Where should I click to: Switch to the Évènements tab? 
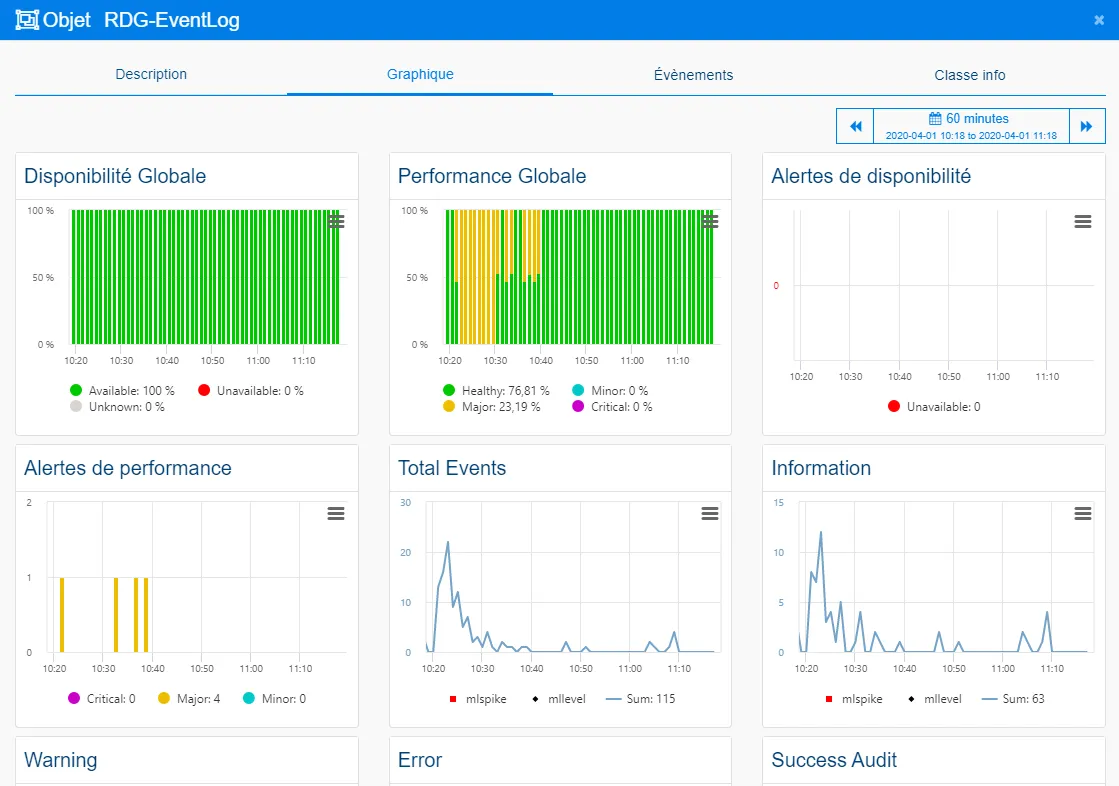(693, 75)
